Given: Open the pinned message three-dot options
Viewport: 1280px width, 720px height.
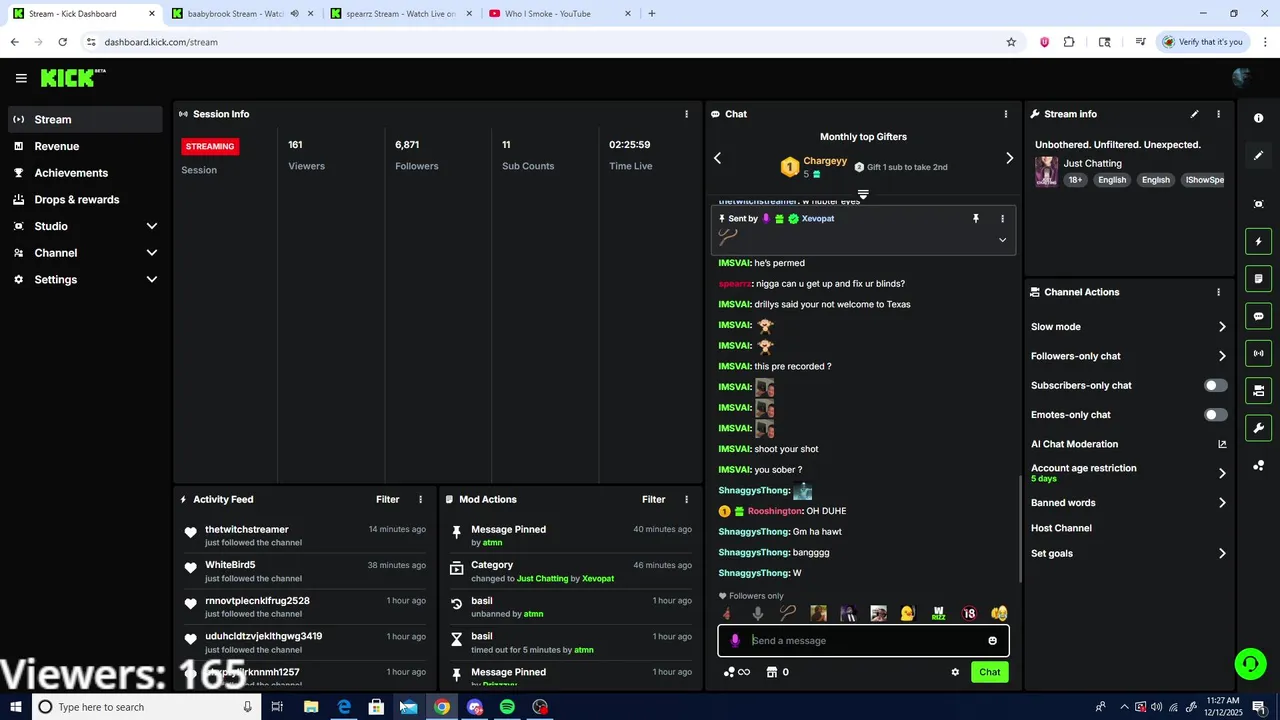Looking at the screenshot, I should click(1002, 218).
